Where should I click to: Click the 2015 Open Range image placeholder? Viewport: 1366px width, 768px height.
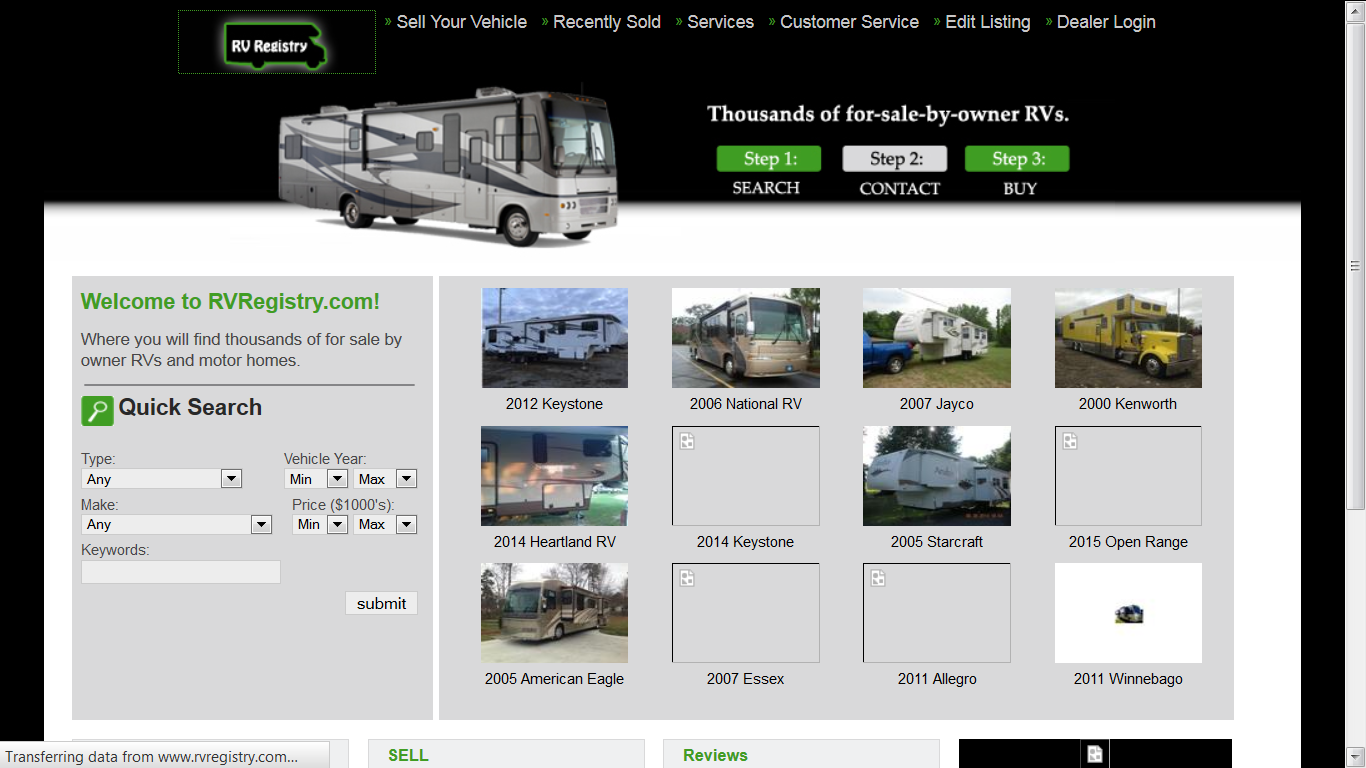pyautogui.click(x=1128, y=476)
